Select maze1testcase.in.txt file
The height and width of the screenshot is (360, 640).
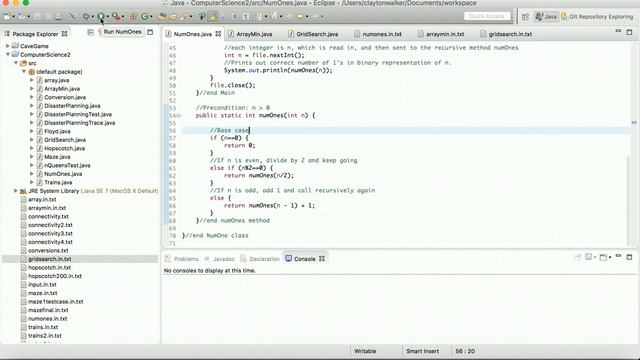click(56, 302)
